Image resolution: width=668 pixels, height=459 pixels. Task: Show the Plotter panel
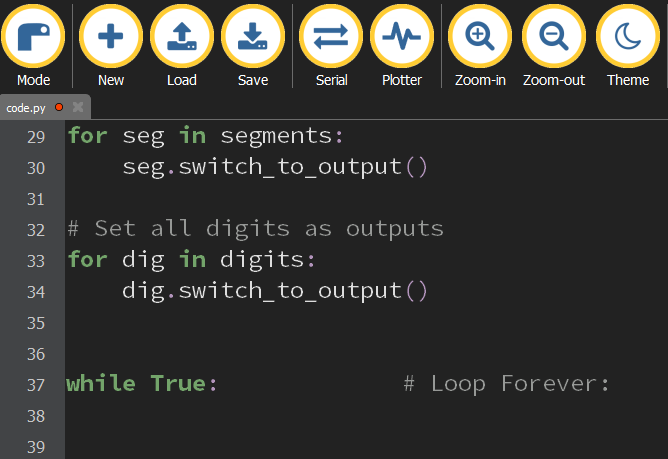click(401, 36)
